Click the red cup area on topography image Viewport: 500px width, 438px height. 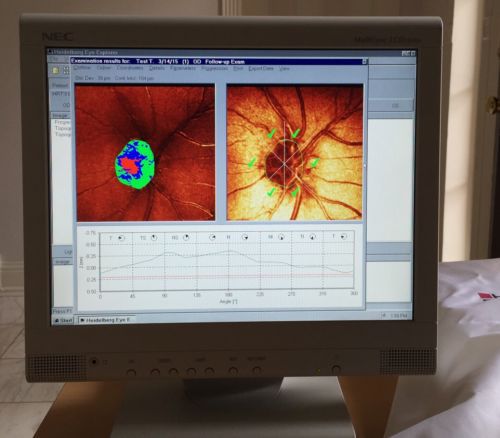tap(131, 166)
